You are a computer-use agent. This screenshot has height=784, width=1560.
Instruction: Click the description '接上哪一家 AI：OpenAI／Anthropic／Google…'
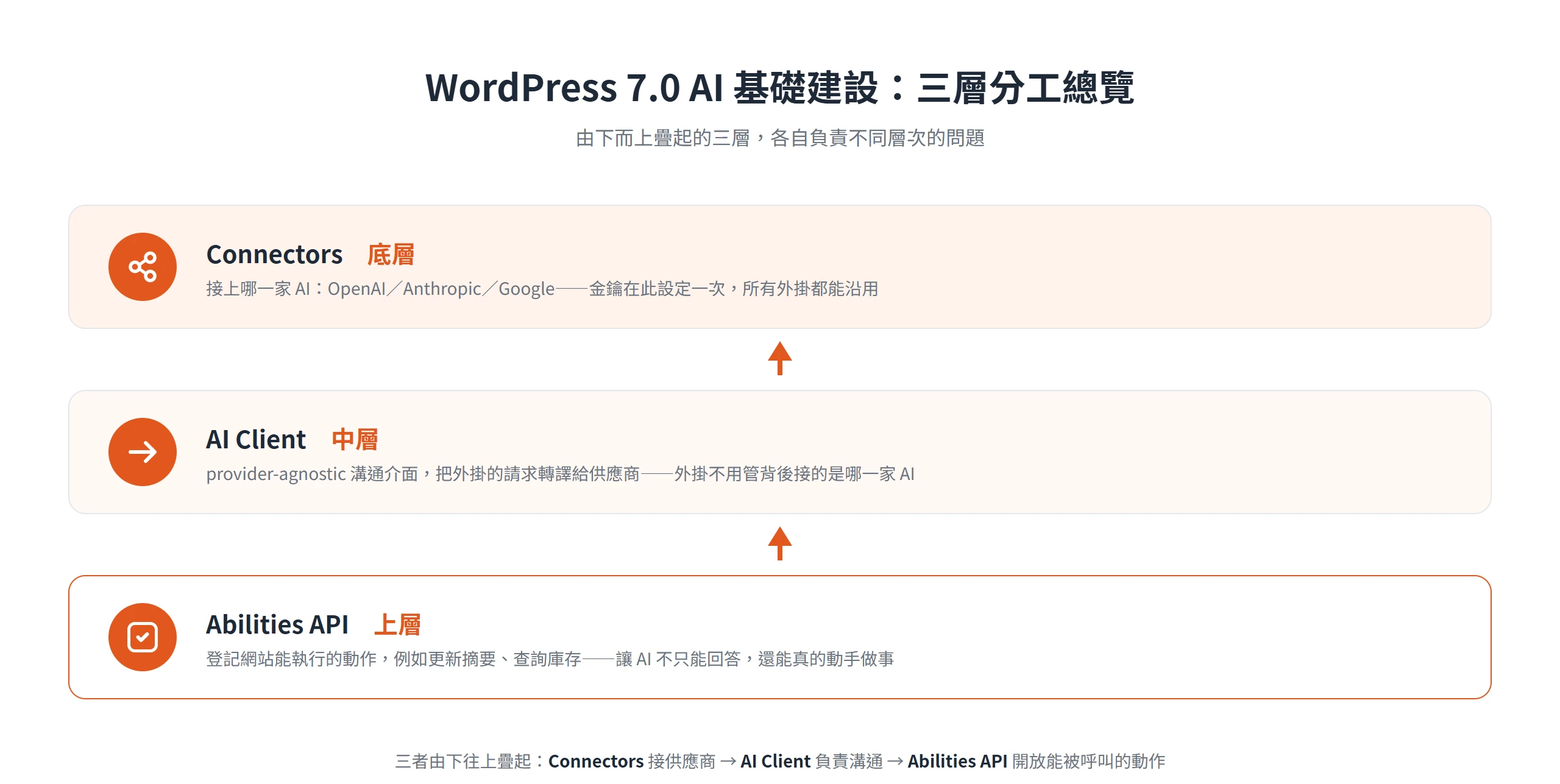(542, 289)
